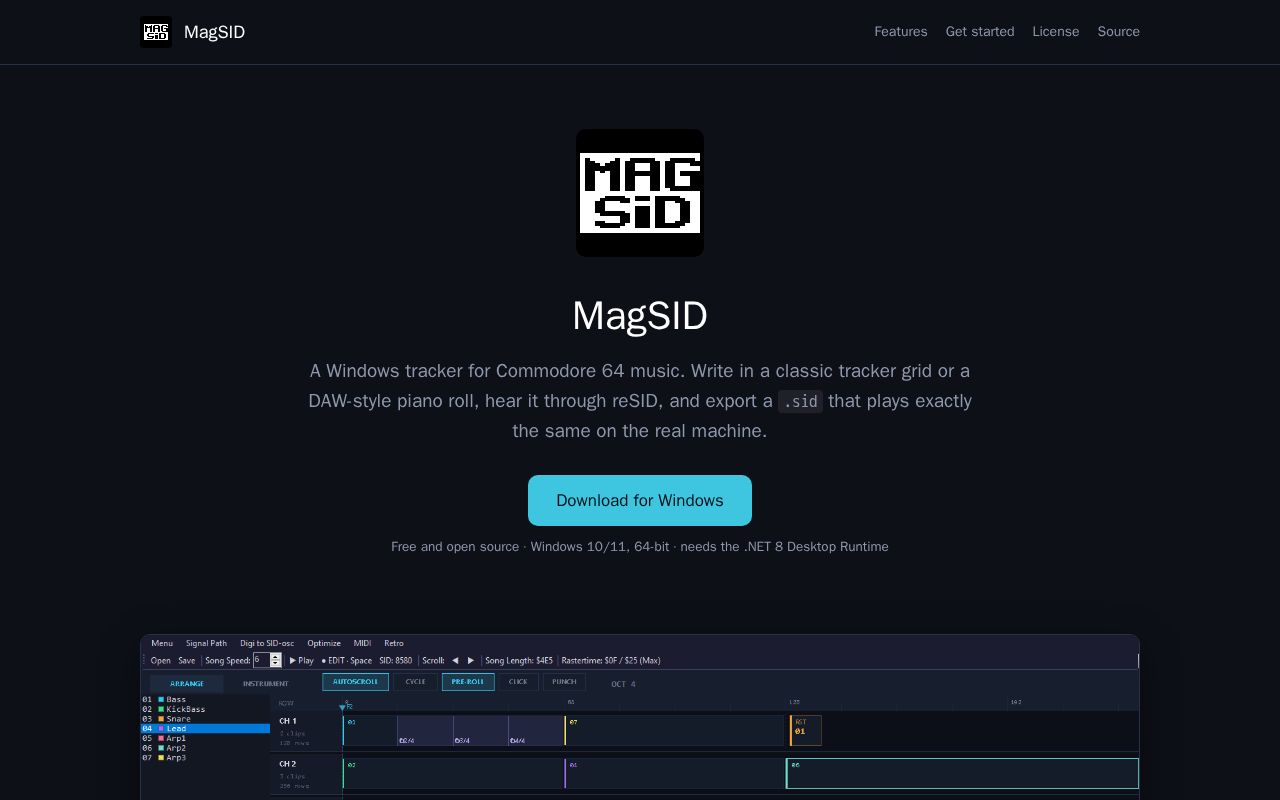Toggle the CLICK metronome button
Screen dimensions: 1280x800
point(518,682)
